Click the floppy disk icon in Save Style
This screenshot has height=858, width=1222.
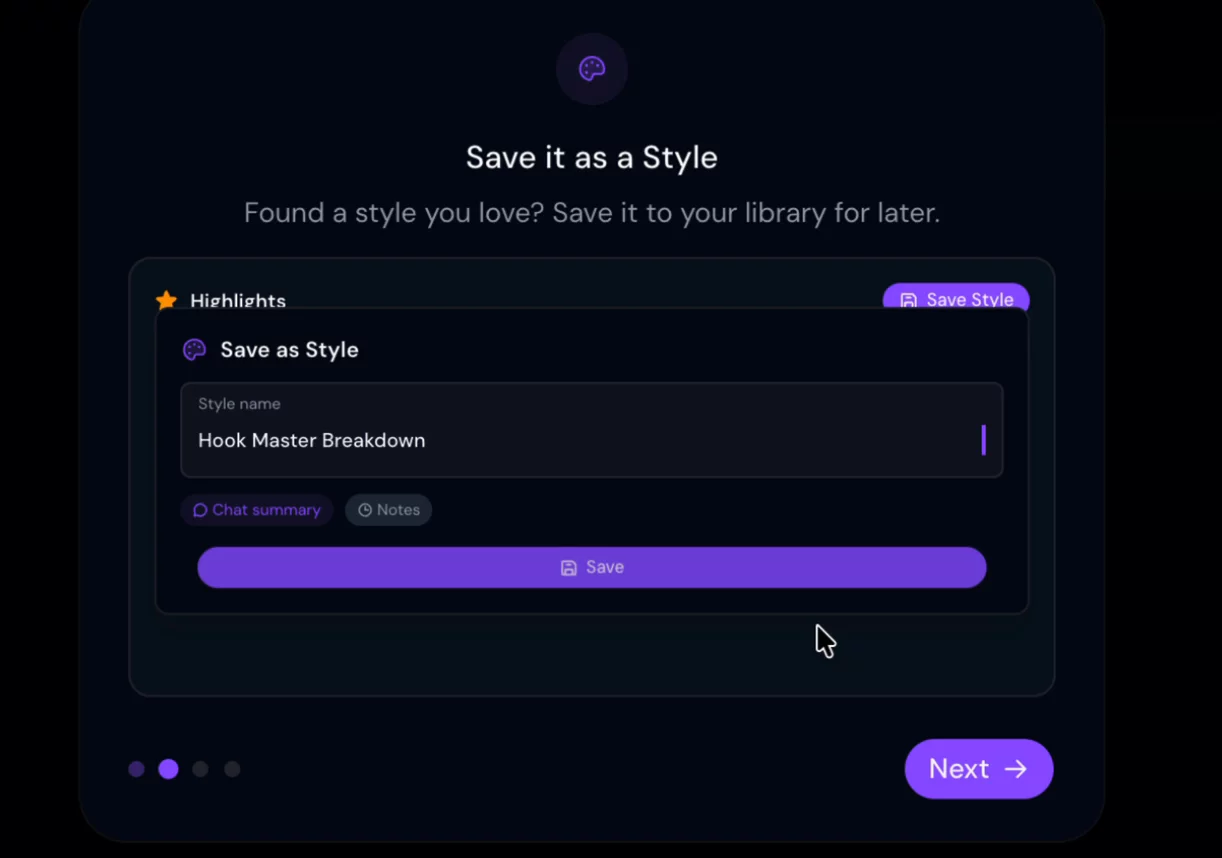pos(908,300)
